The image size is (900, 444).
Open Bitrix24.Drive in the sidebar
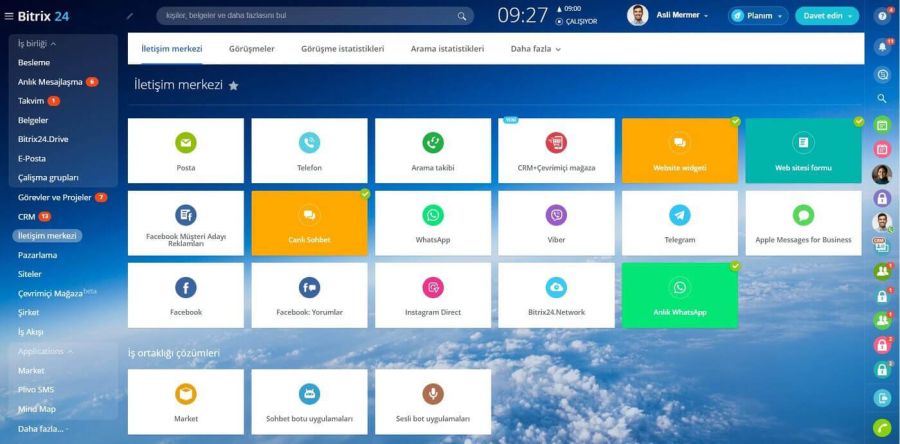click(x=43, y=139)
